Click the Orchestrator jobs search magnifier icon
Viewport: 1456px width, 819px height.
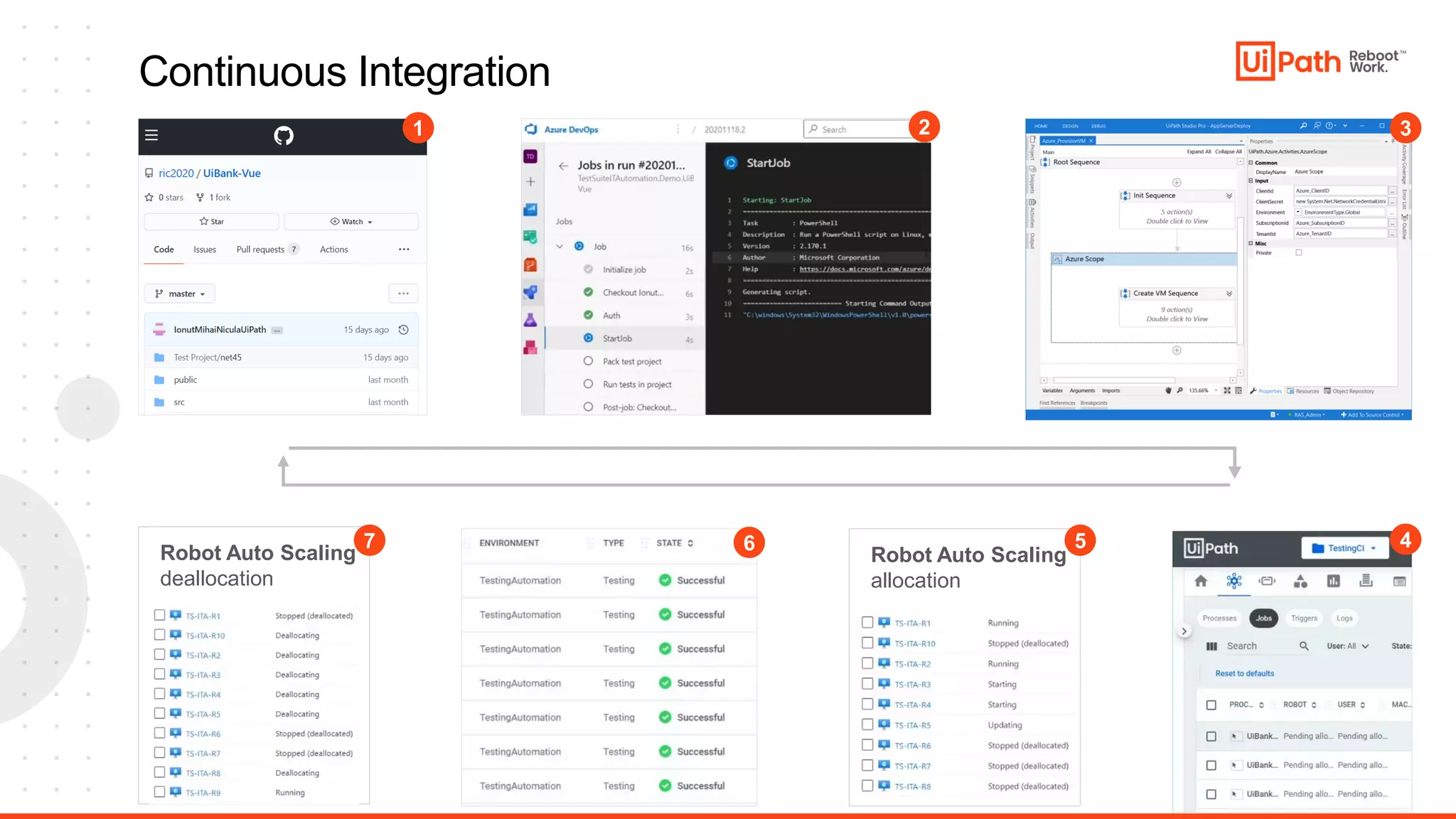pos(1304,646)
